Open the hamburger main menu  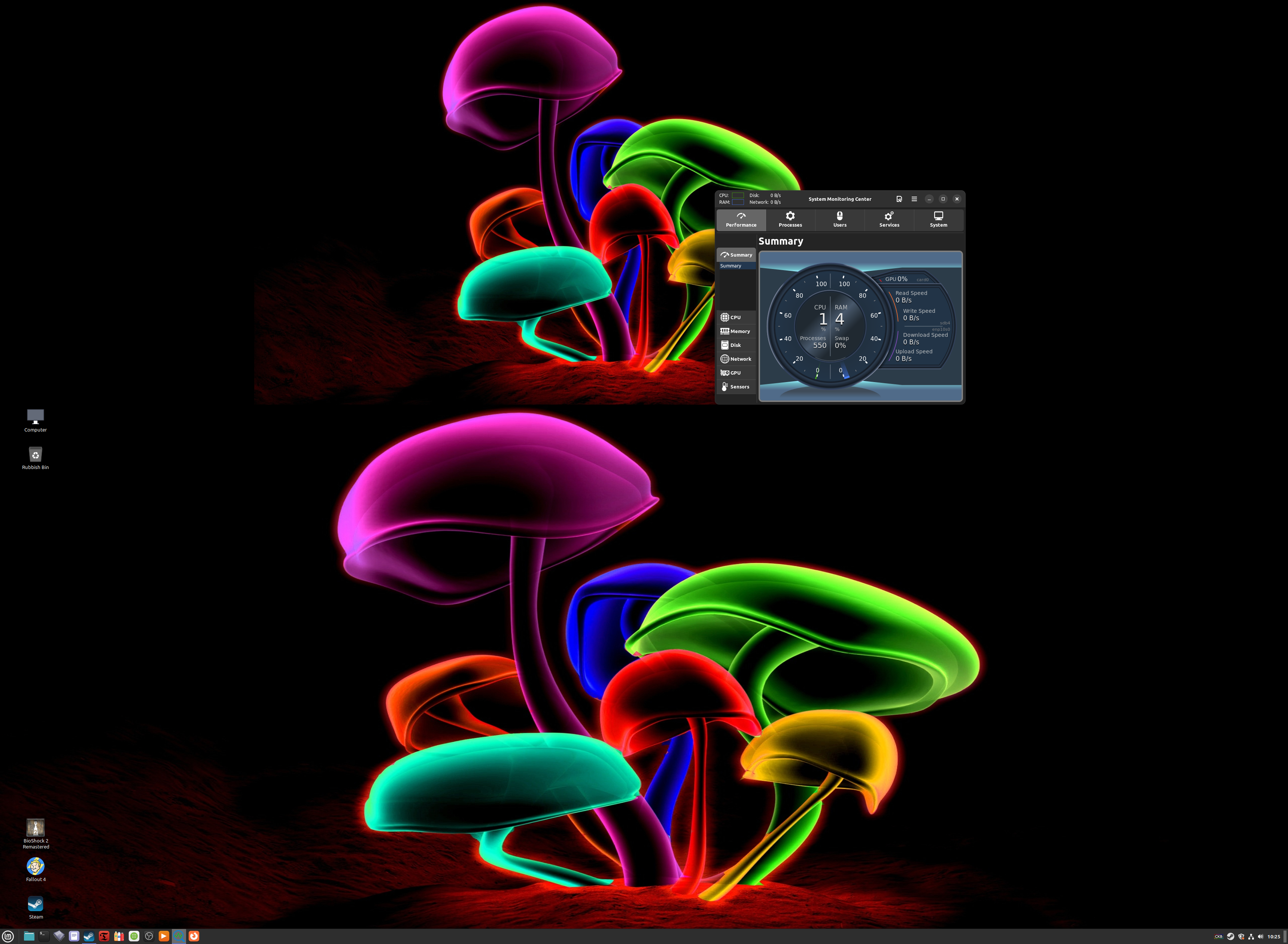(914, 199)
